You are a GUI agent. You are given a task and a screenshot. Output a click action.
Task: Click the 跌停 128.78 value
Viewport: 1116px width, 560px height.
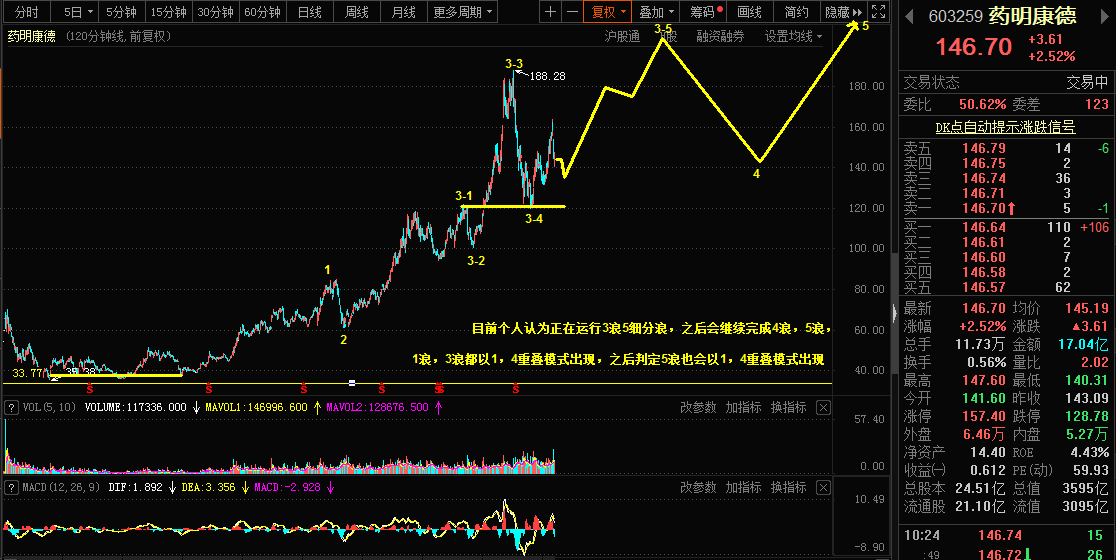(1087, 416)
